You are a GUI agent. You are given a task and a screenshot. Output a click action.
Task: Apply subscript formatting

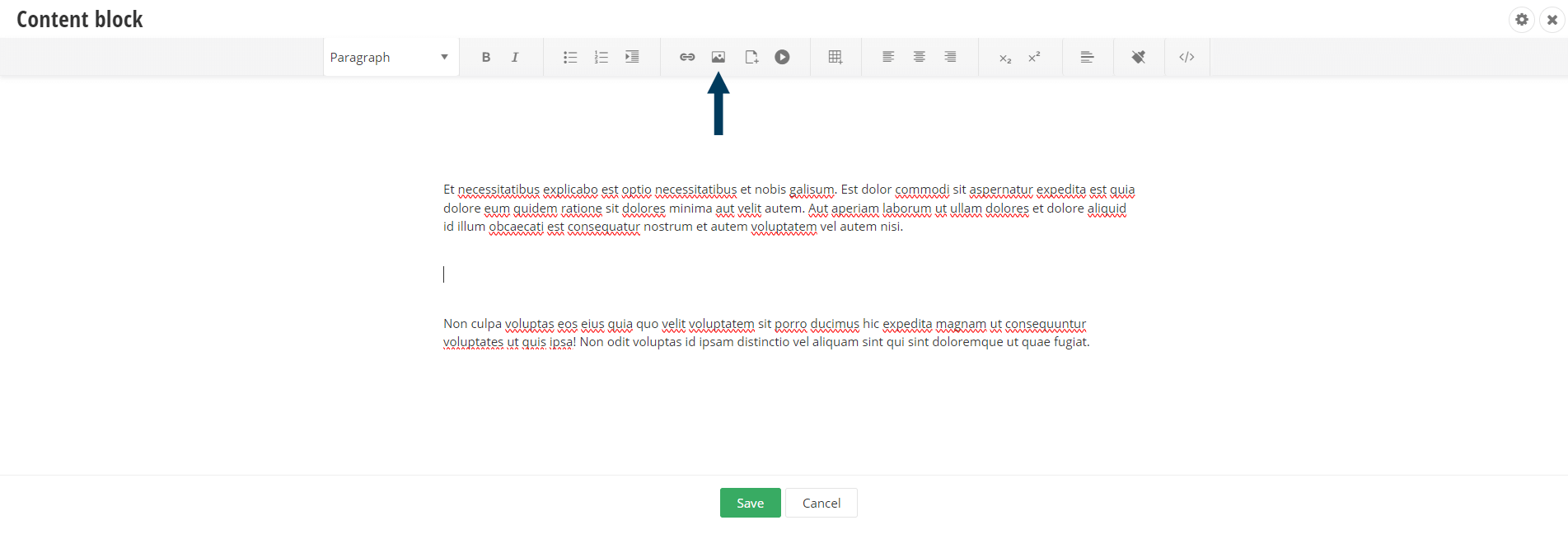1005,58
